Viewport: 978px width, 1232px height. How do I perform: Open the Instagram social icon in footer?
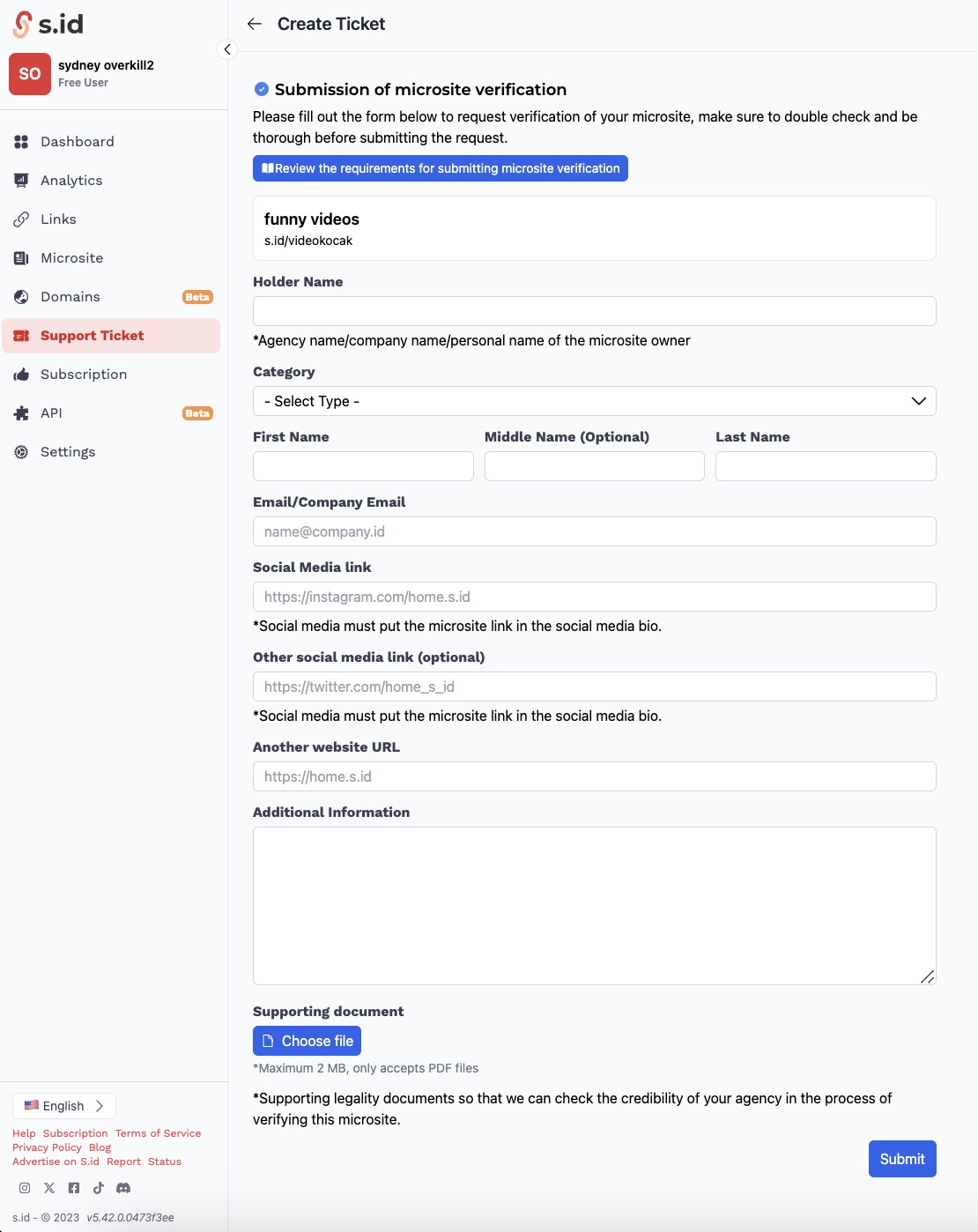[25, 1188]
